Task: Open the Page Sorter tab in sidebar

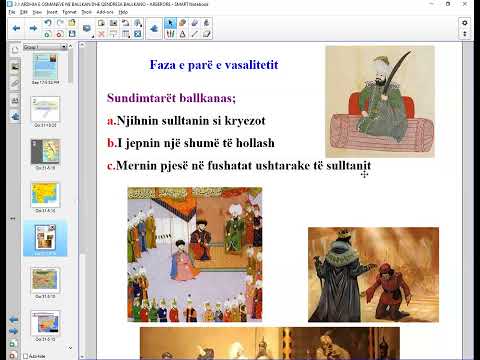Action: (15, 50)
